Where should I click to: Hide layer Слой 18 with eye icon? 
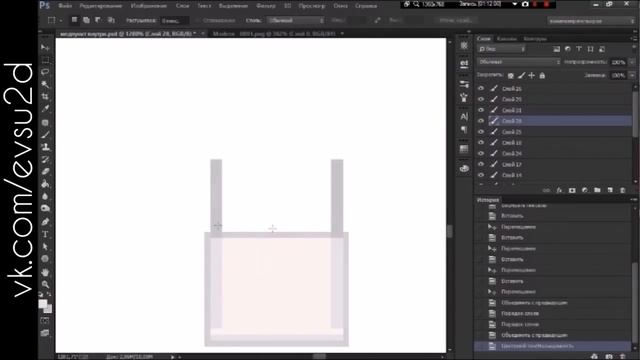click(x=481, y=142)
